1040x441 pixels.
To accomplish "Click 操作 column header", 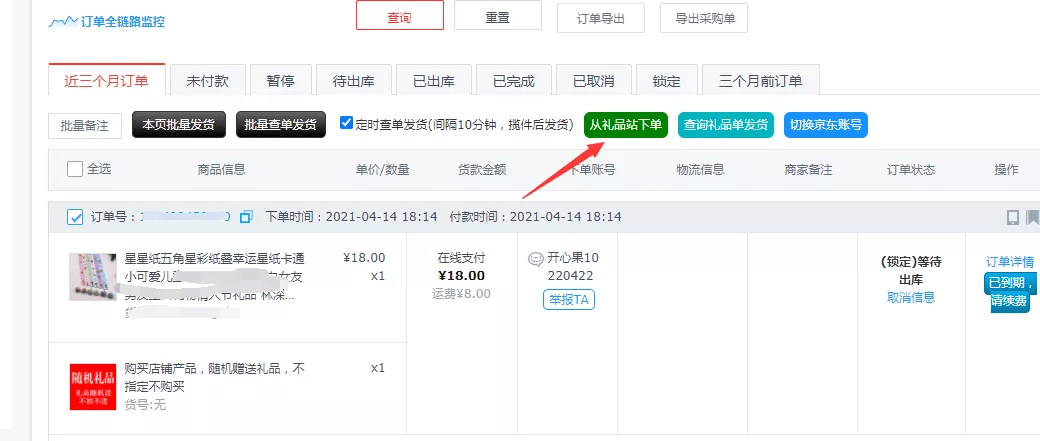I will coord(1006,170).
